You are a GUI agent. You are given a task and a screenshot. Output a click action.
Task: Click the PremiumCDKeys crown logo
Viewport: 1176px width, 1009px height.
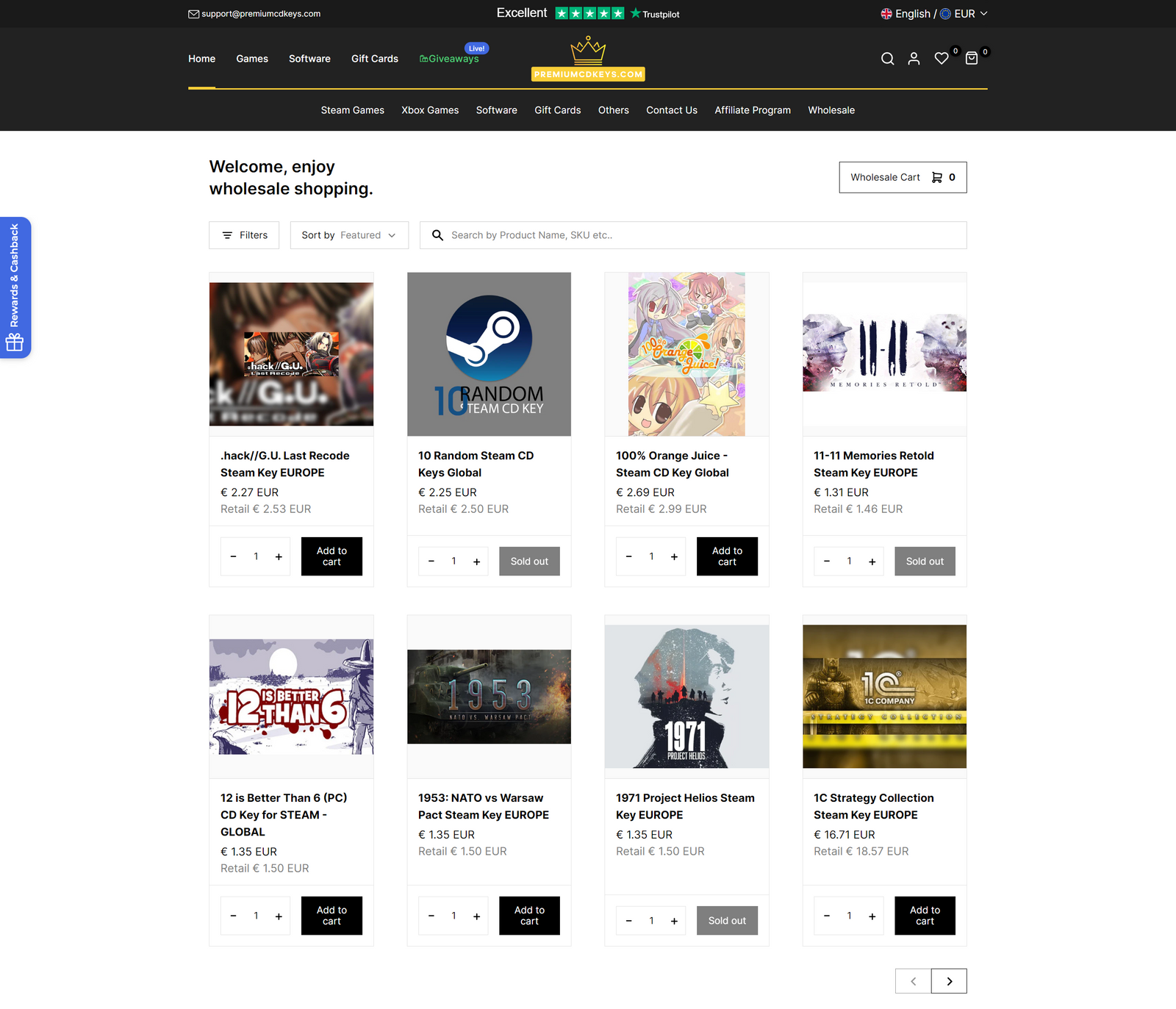(x=588, y=59)
